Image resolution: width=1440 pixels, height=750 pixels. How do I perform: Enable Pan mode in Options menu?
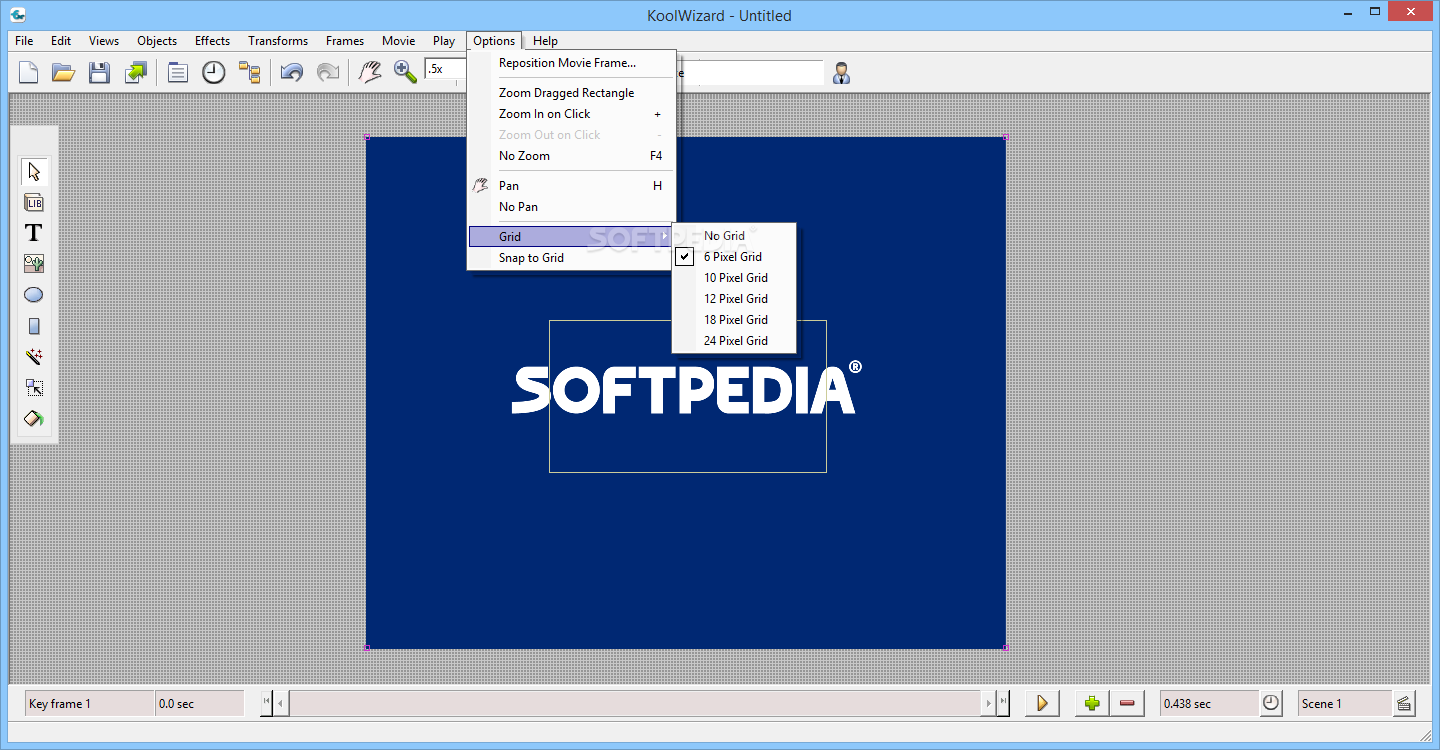572,186
